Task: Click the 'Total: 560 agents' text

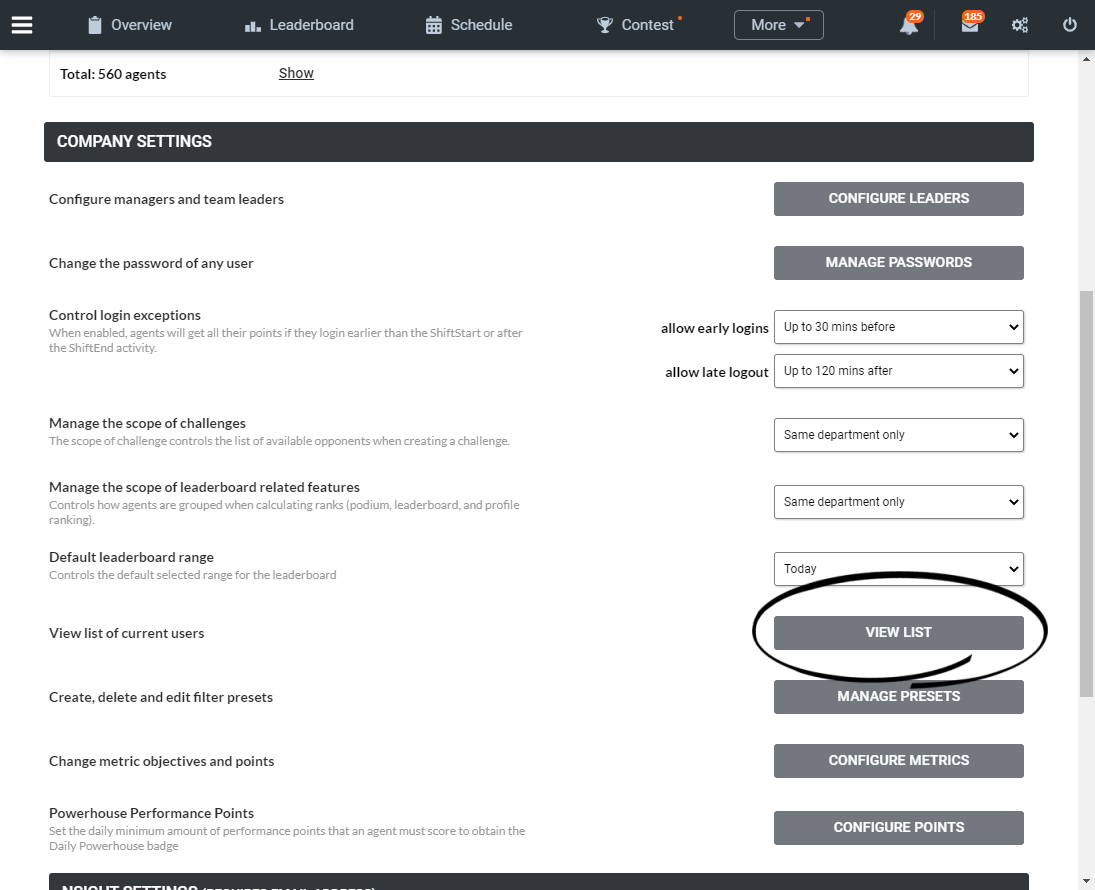Action: (x=113, y=74)
